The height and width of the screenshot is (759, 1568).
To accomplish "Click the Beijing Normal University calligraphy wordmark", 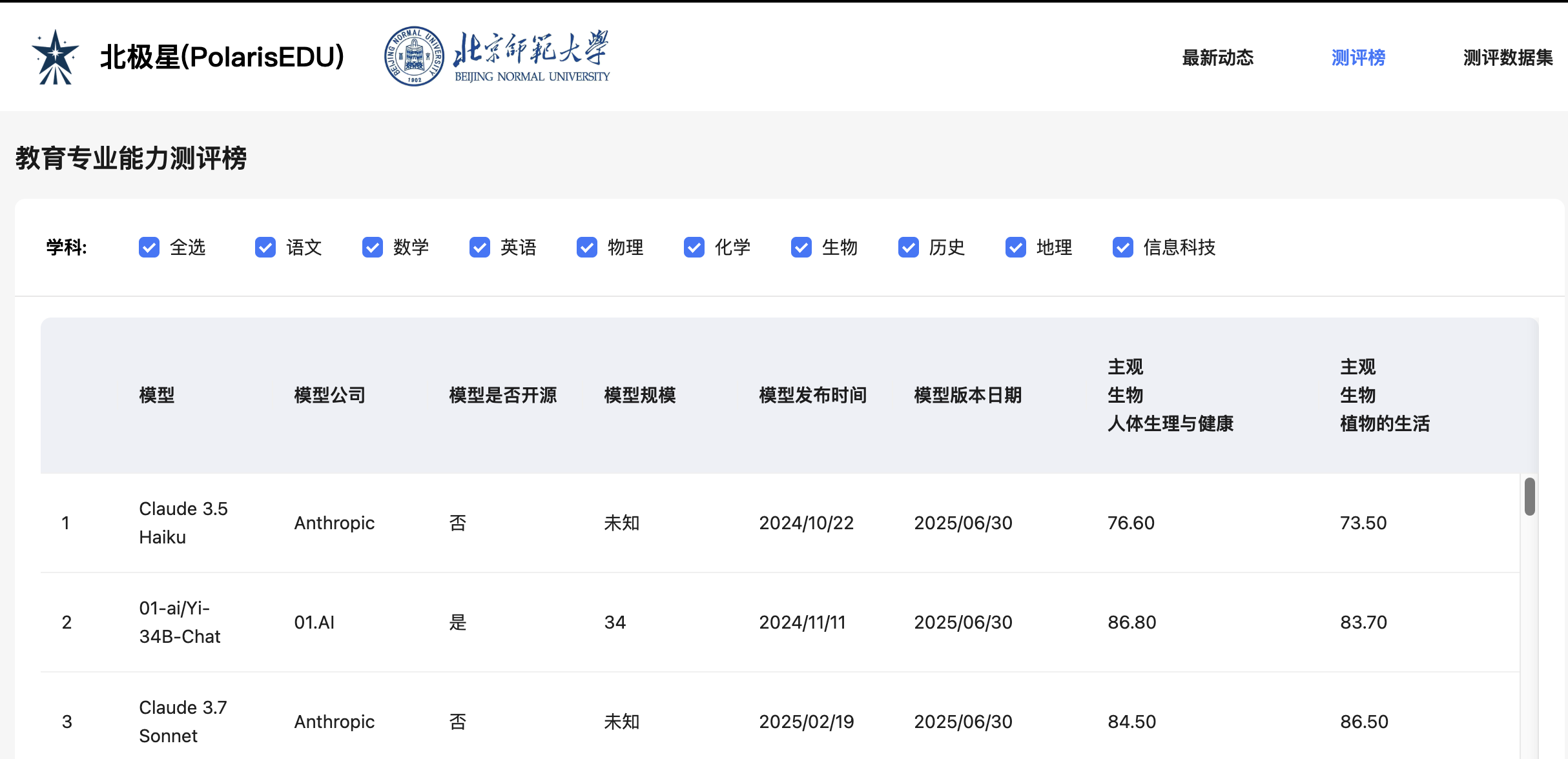I will [531, 56].
